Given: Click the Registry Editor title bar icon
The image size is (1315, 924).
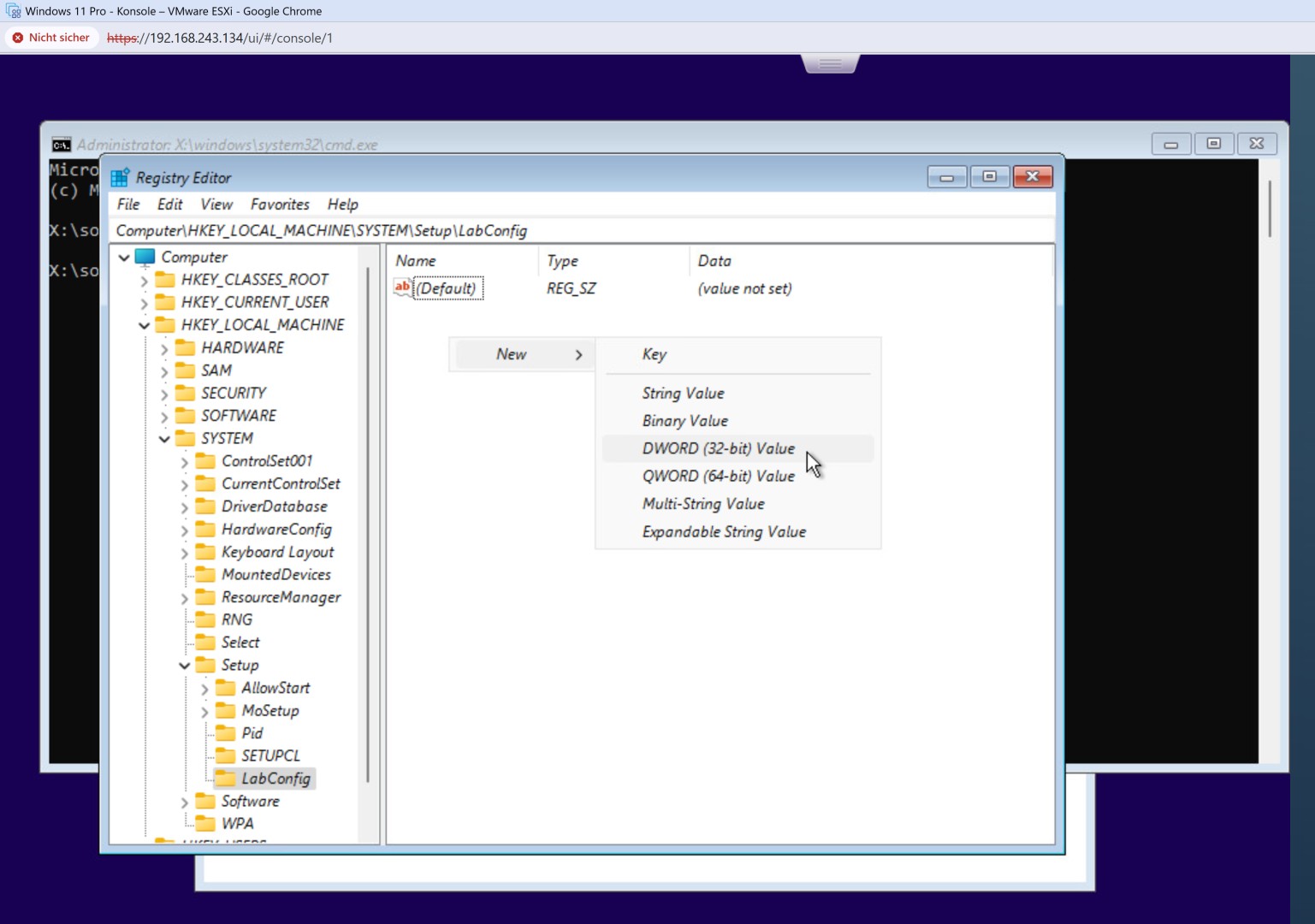Looking at the screenshot, I should coord(120,177).
